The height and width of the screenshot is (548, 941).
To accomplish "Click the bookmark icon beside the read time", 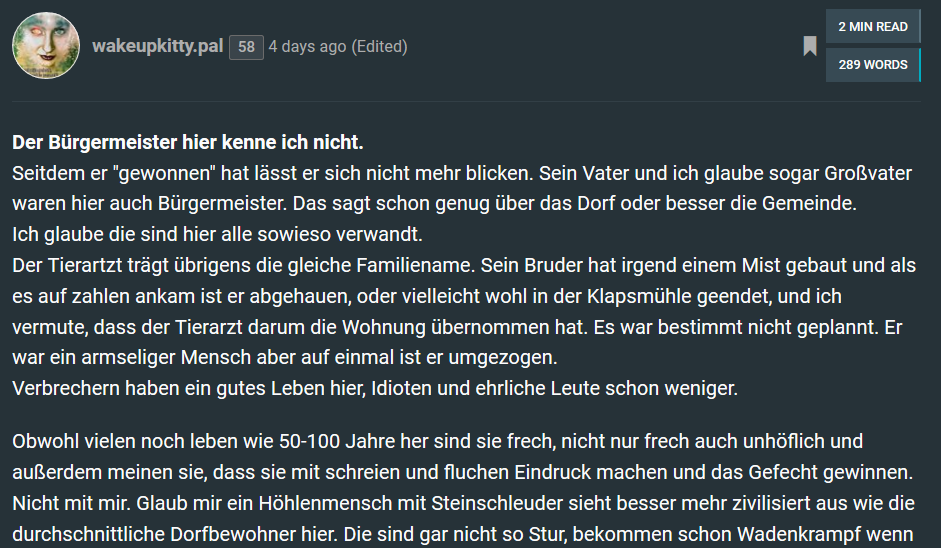I will click(x=810, y=46).
